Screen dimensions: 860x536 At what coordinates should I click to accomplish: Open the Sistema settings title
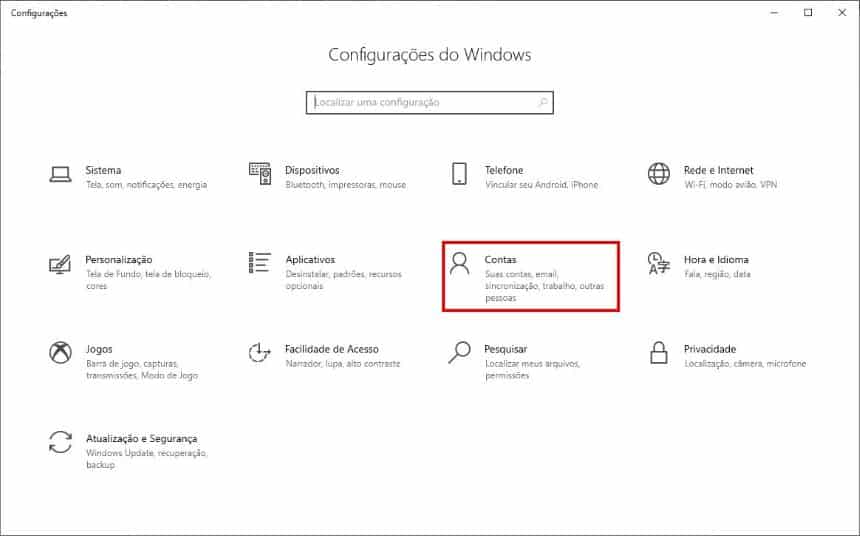103,170
